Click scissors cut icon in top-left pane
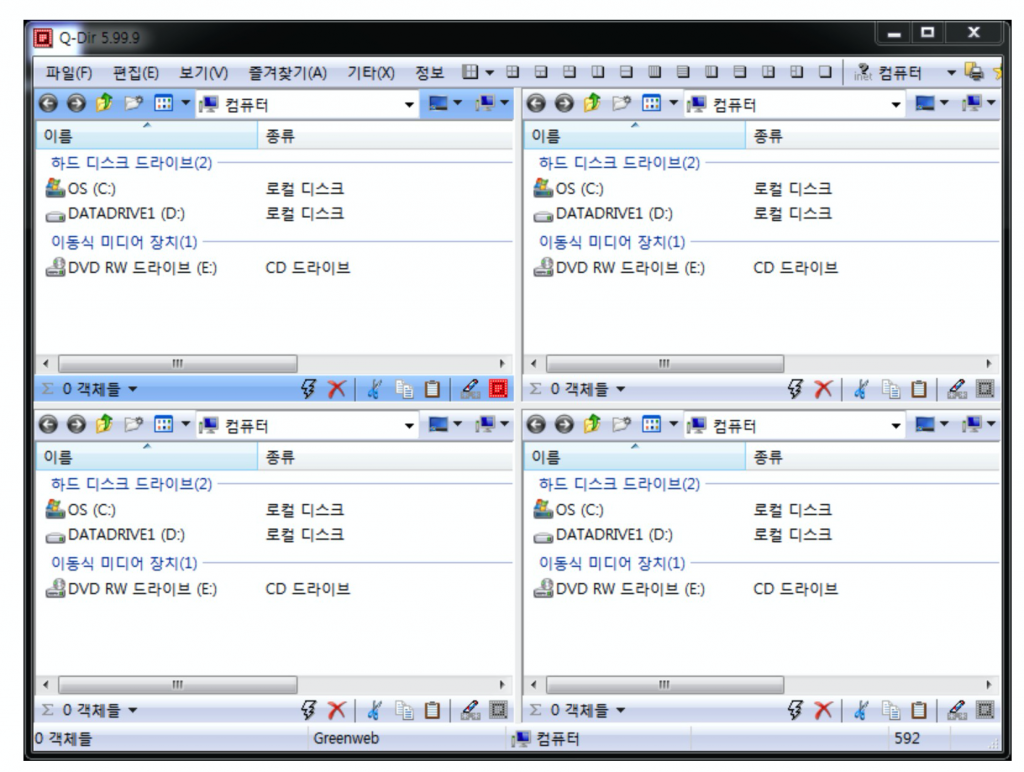 coord(374,389)
